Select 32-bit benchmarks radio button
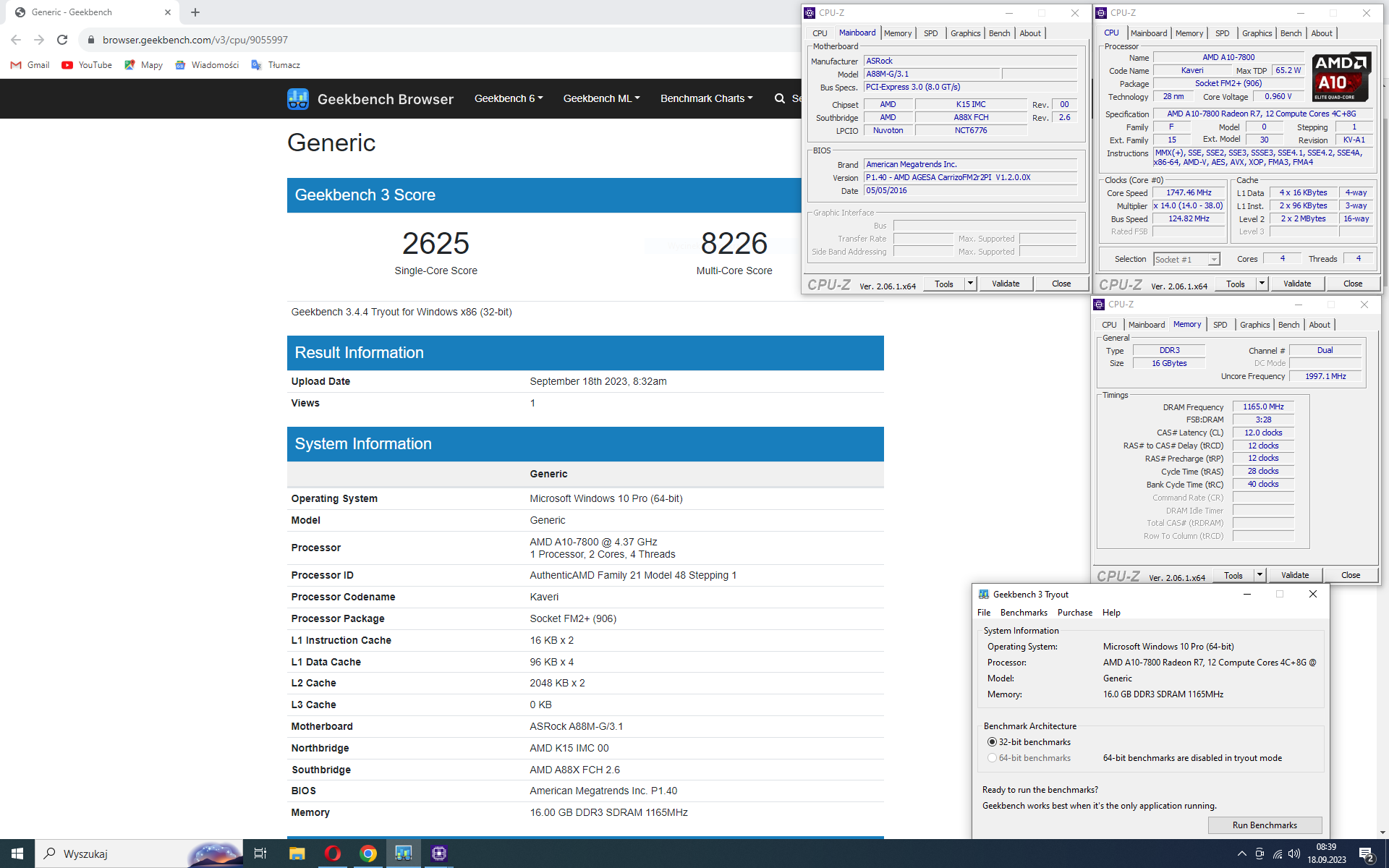The height and width of the screenshot is (868, 1389). coord(992,742)
